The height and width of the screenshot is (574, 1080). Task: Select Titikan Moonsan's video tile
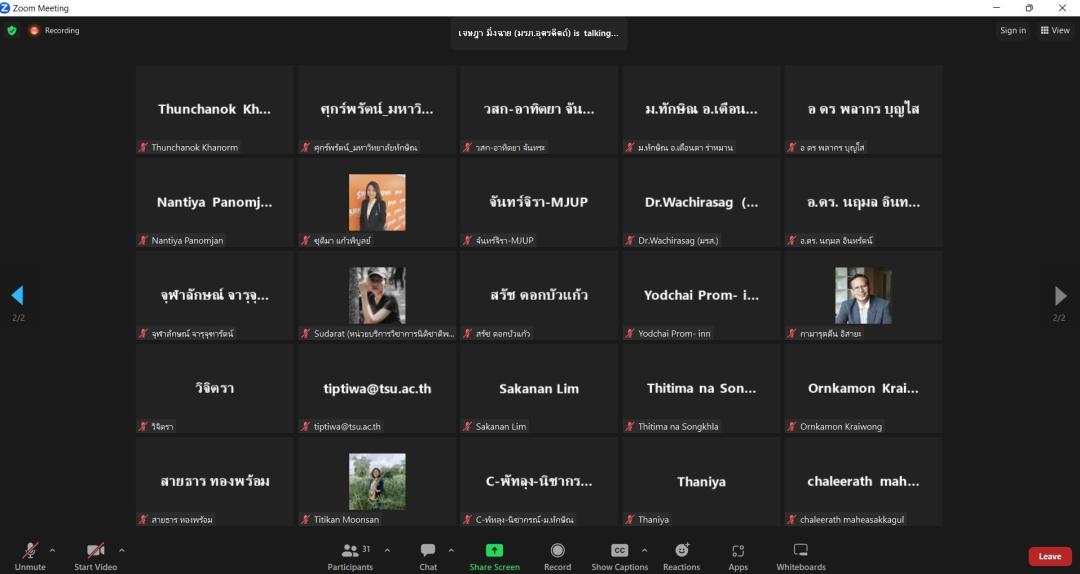point(377,481)
